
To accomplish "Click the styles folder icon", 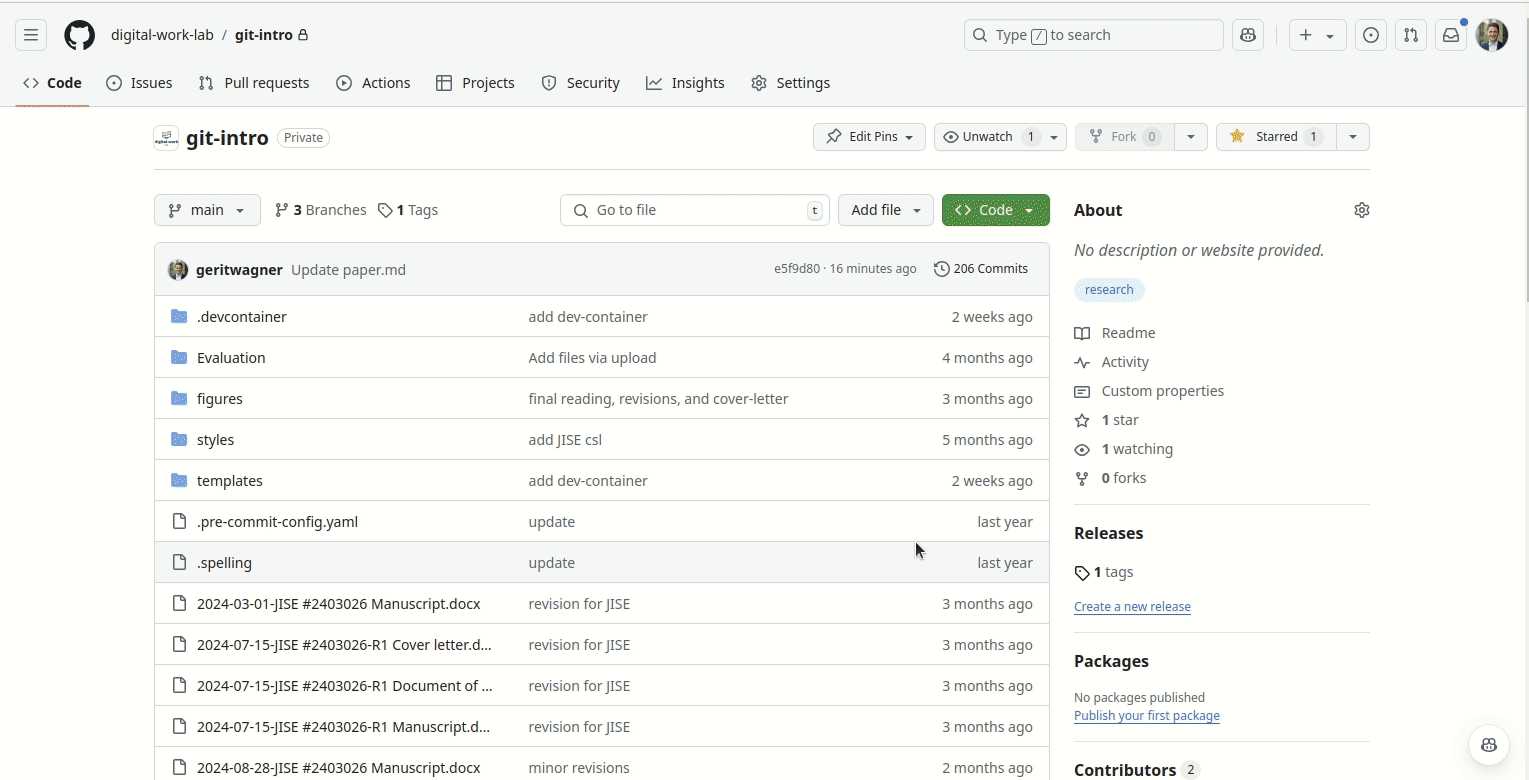I will pos(179,439).
